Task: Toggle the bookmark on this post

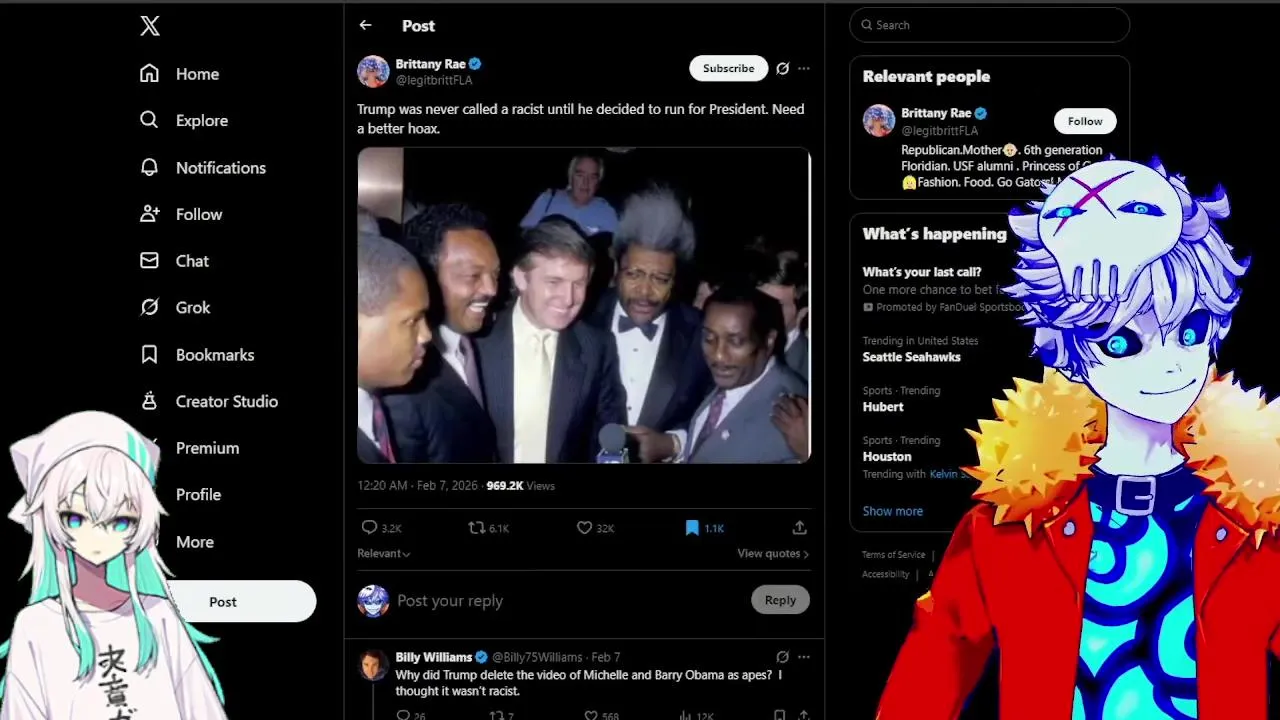Action: 692,527
